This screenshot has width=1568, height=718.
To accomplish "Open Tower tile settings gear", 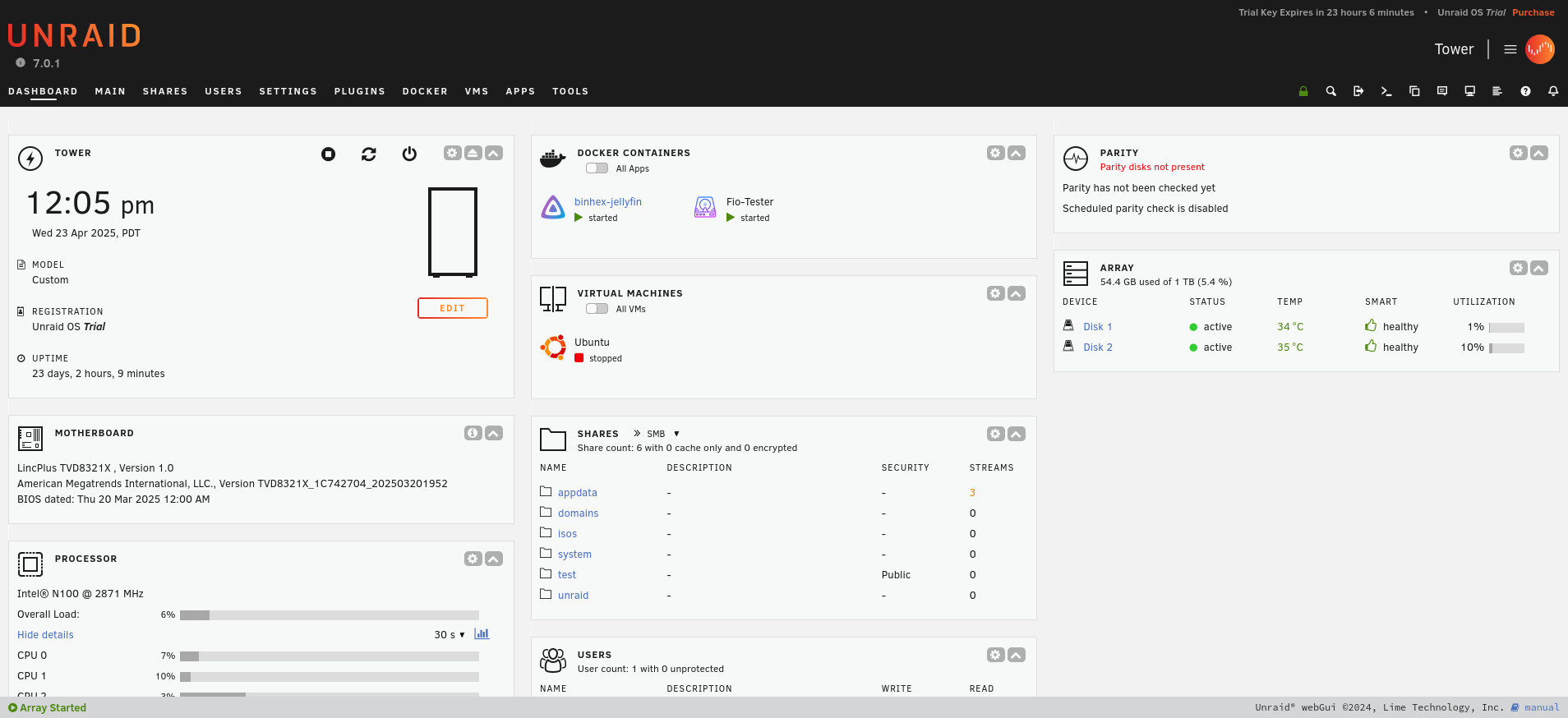I will (x=453, y=153).
